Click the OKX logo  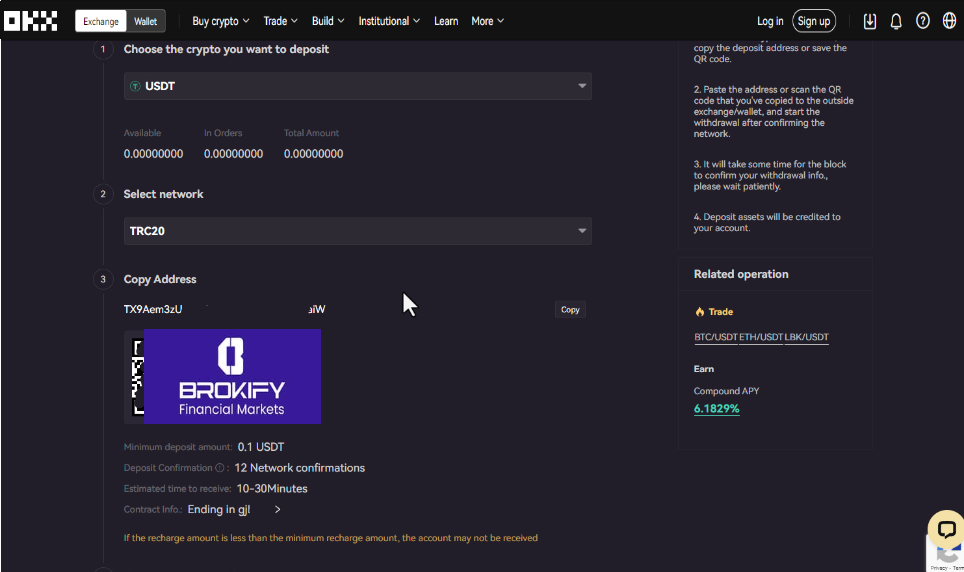coord(31,21)
